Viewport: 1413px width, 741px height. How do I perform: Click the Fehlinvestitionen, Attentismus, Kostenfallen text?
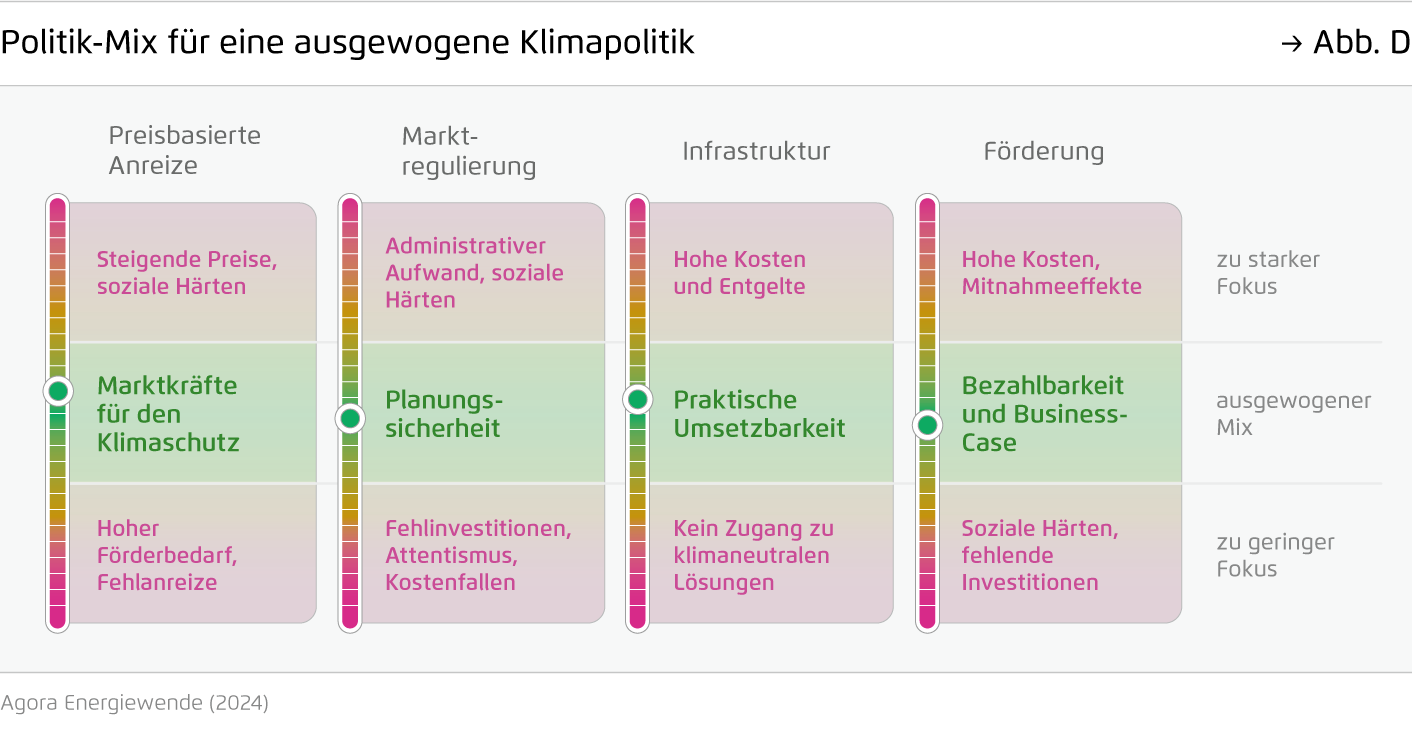point(478,555)
